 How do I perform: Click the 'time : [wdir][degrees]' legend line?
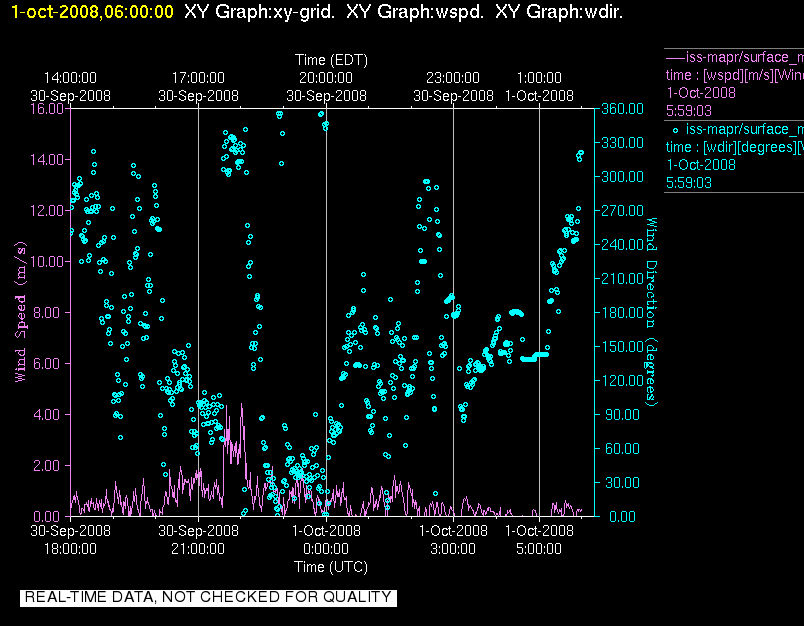[735, 148]
